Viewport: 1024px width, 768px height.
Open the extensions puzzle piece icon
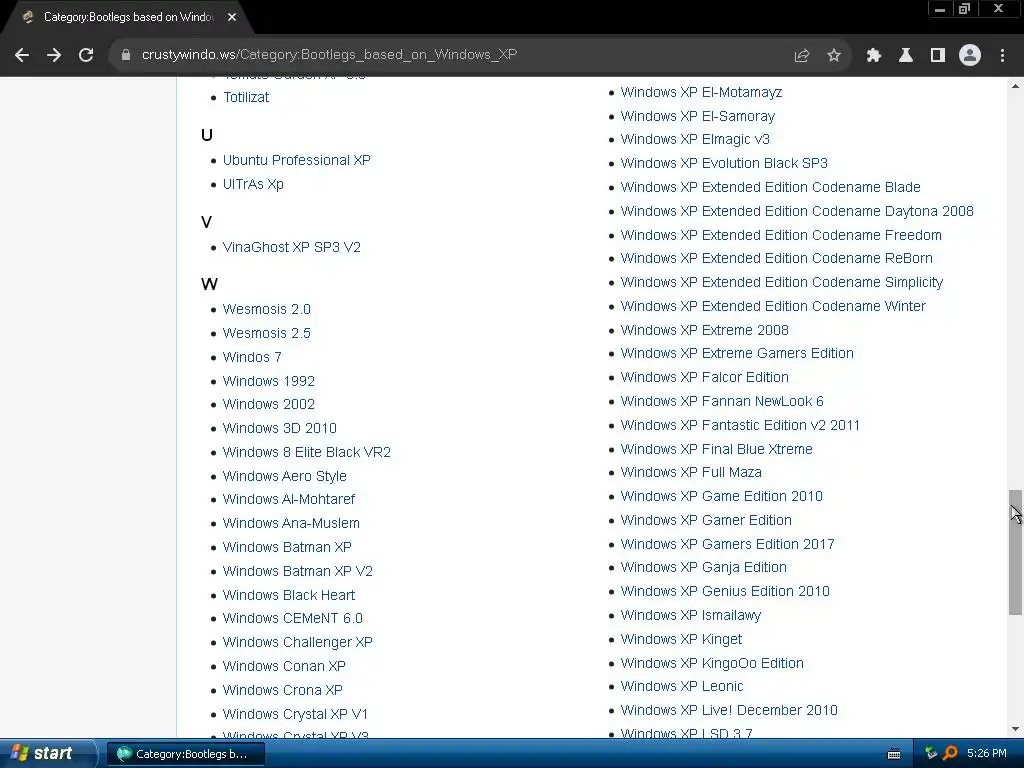873,56
